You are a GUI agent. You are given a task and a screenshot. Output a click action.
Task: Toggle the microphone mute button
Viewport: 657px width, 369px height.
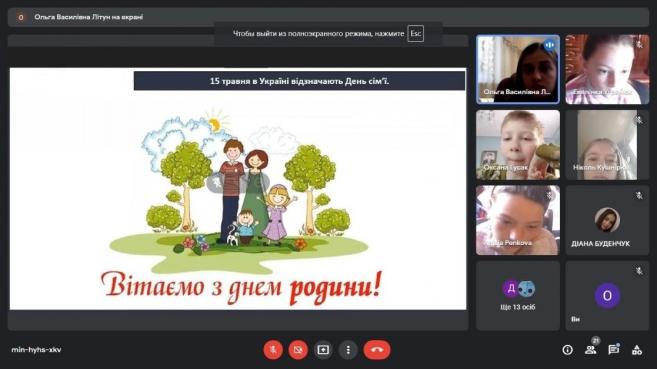click(x=273, y=350)
